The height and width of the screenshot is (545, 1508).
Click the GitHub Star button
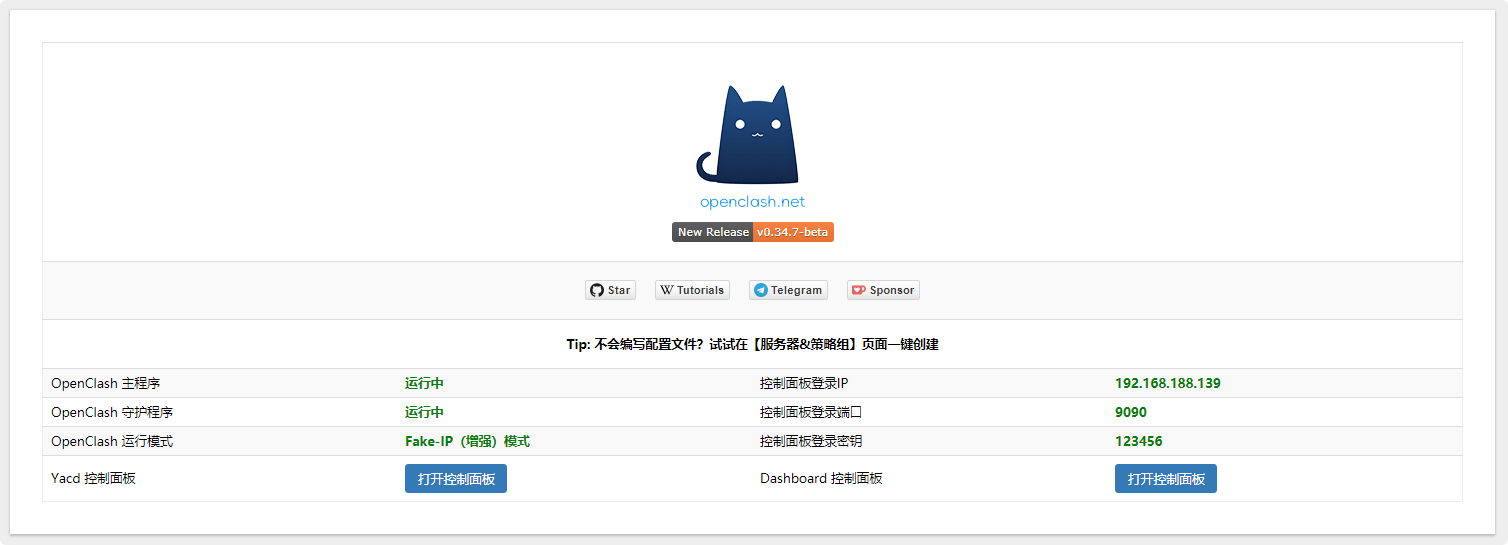pyautogui.click(x=610, y=290)
